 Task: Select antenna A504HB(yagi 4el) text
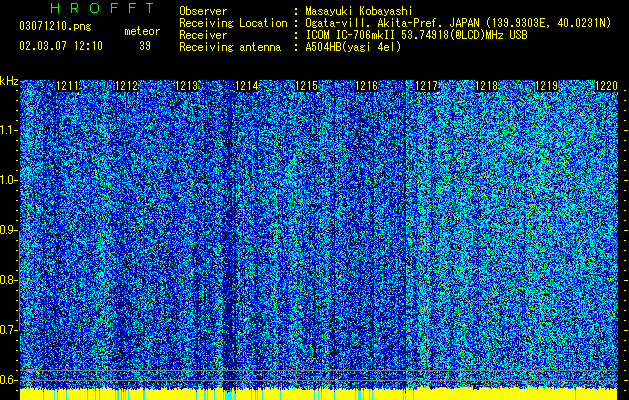click(353, 47)
